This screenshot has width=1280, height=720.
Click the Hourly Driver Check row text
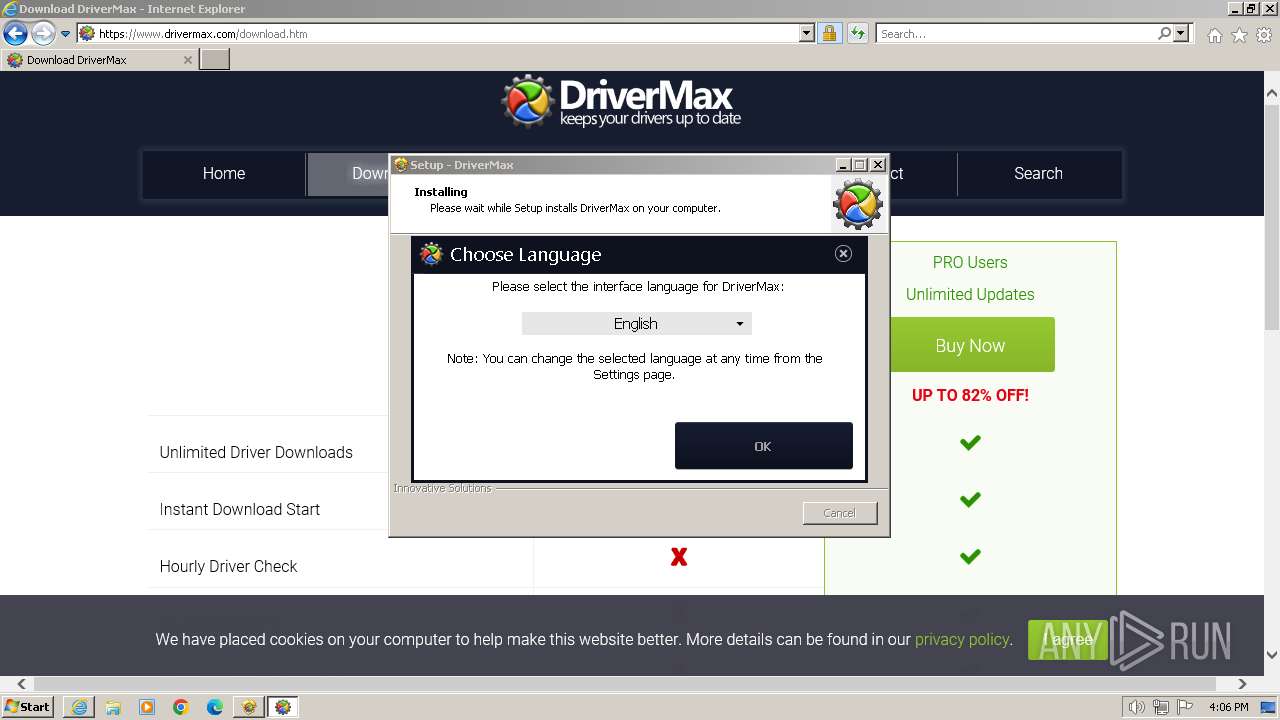228,566
